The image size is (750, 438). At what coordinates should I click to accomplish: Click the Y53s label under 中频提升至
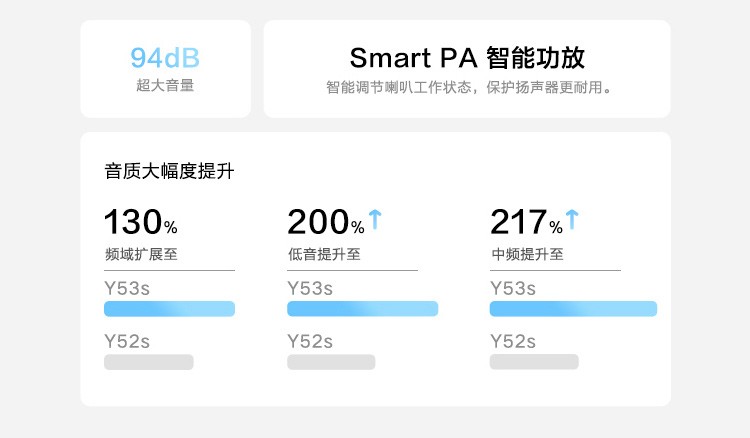pos(512,289)
